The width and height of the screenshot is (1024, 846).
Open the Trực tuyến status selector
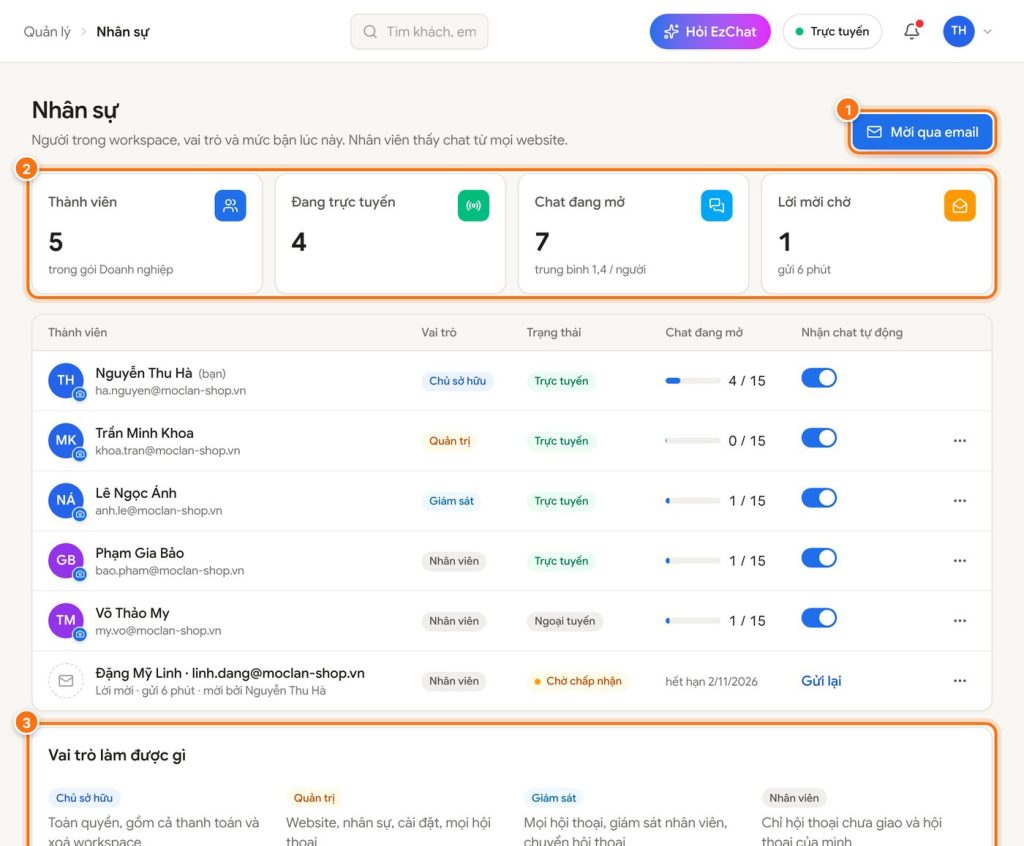click(832, 31)
